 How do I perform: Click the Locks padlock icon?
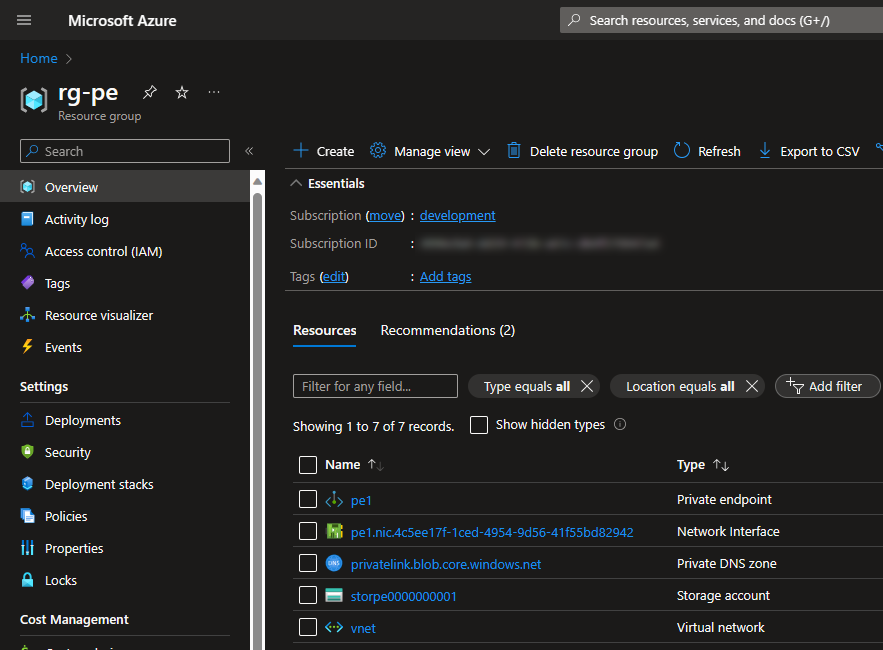click(x=27, y=580)
